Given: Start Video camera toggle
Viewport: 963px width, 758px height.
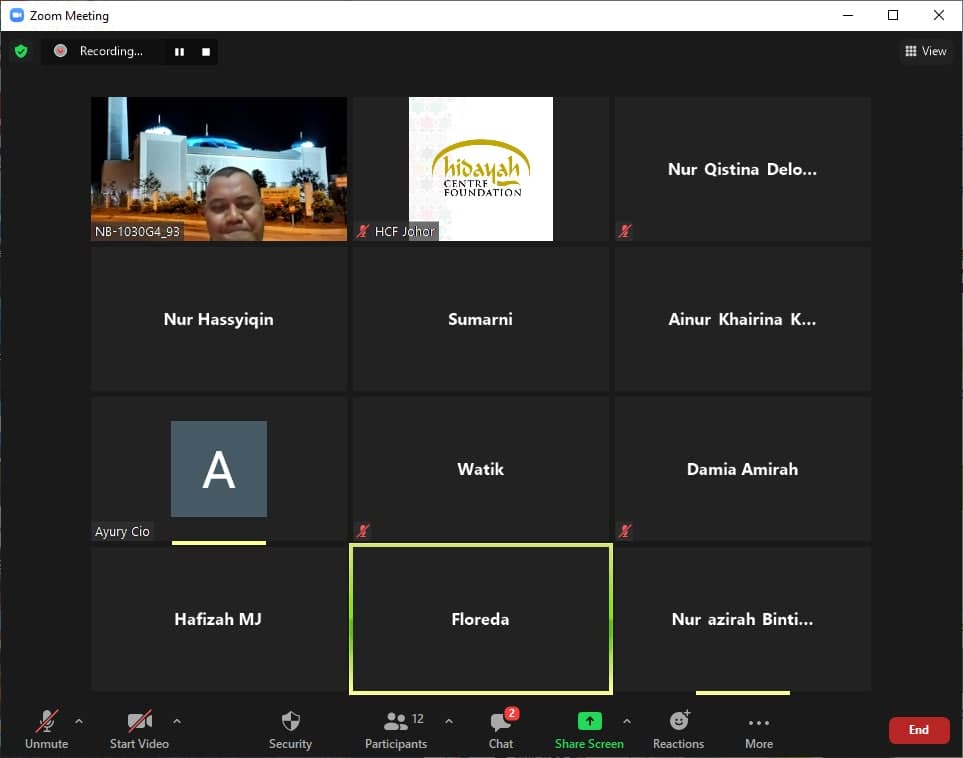Looking at the screenshot, I should click(x=139, y=729).
